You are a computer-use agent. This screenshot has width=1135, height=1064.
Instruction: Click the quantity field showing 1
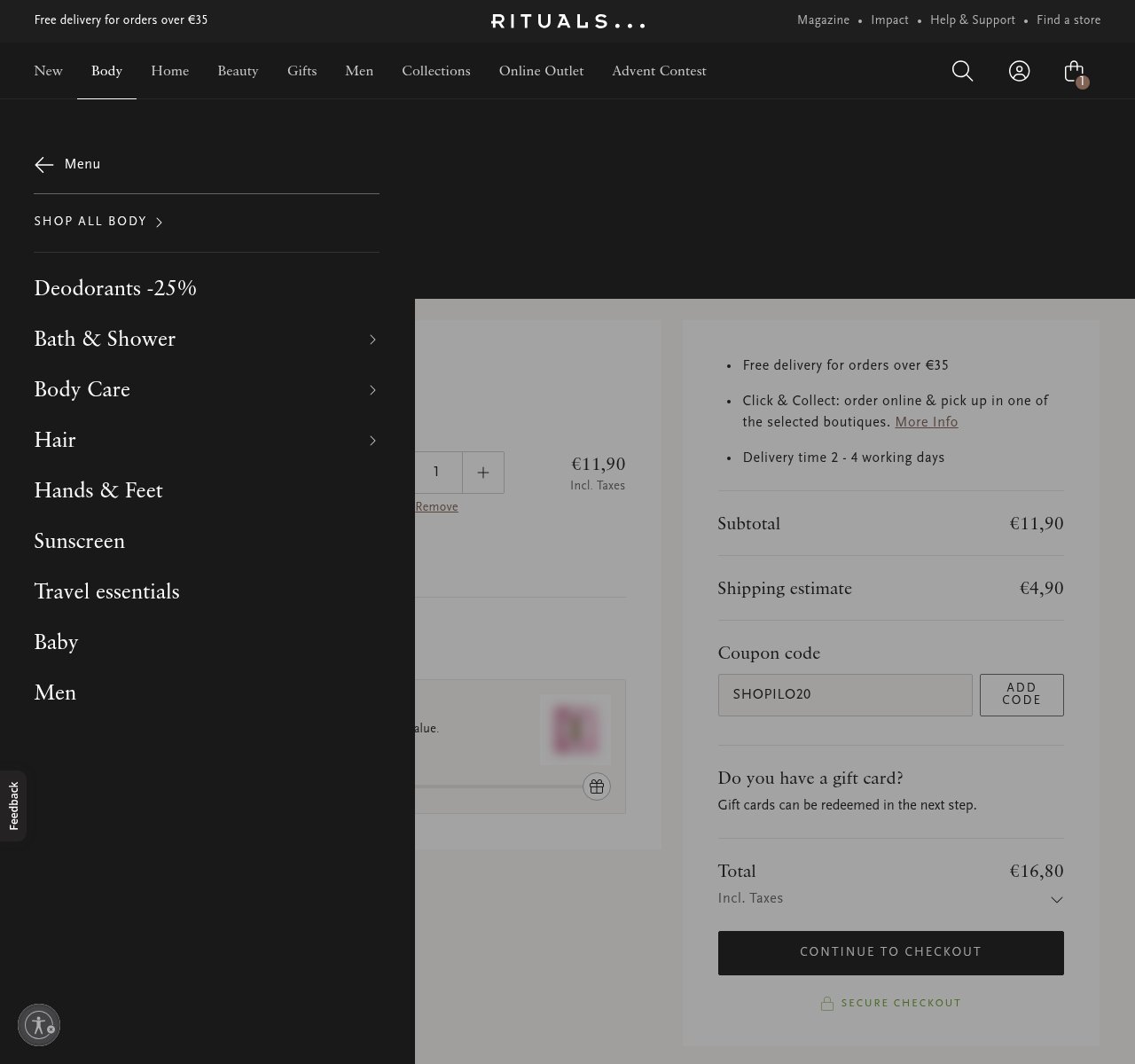click(x=436, y=473)
